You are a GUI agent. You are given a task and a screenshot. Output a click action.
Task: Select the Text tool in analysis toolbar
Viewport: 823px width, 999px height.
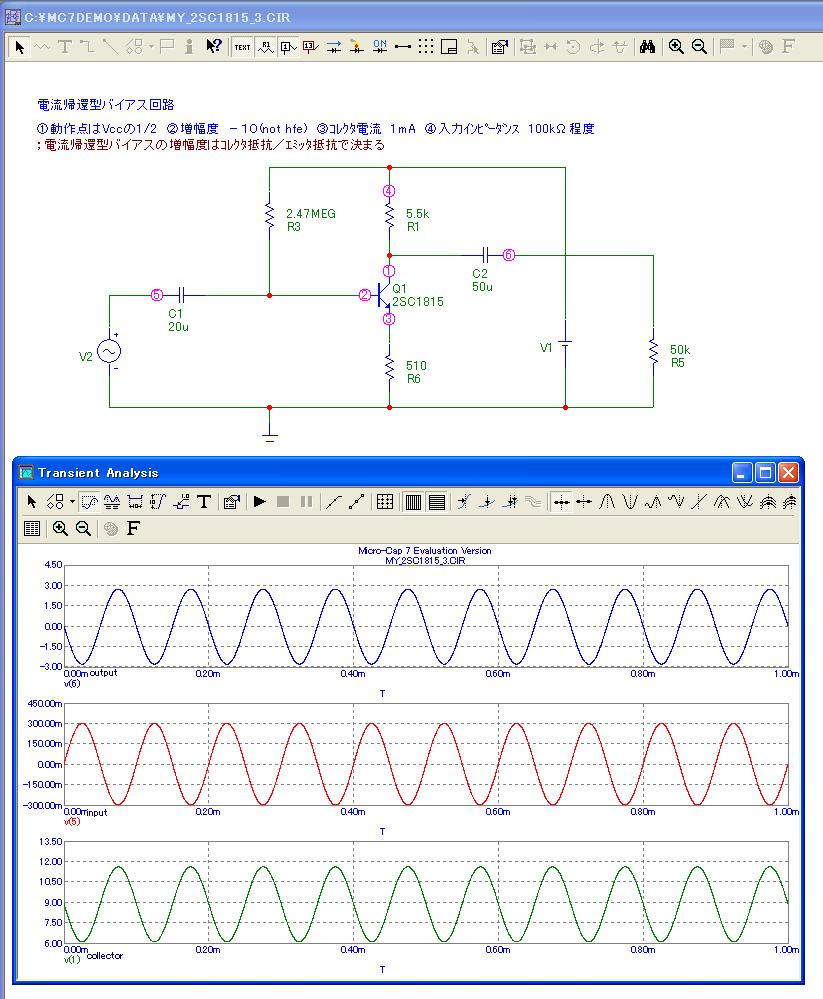click(x=204, y=502)
